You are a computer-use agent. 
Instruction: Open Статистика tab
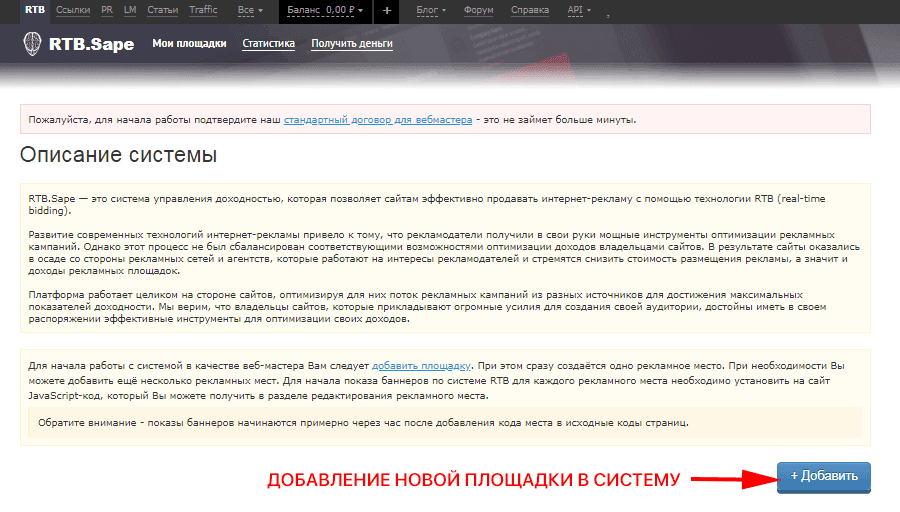pos(269,44)
